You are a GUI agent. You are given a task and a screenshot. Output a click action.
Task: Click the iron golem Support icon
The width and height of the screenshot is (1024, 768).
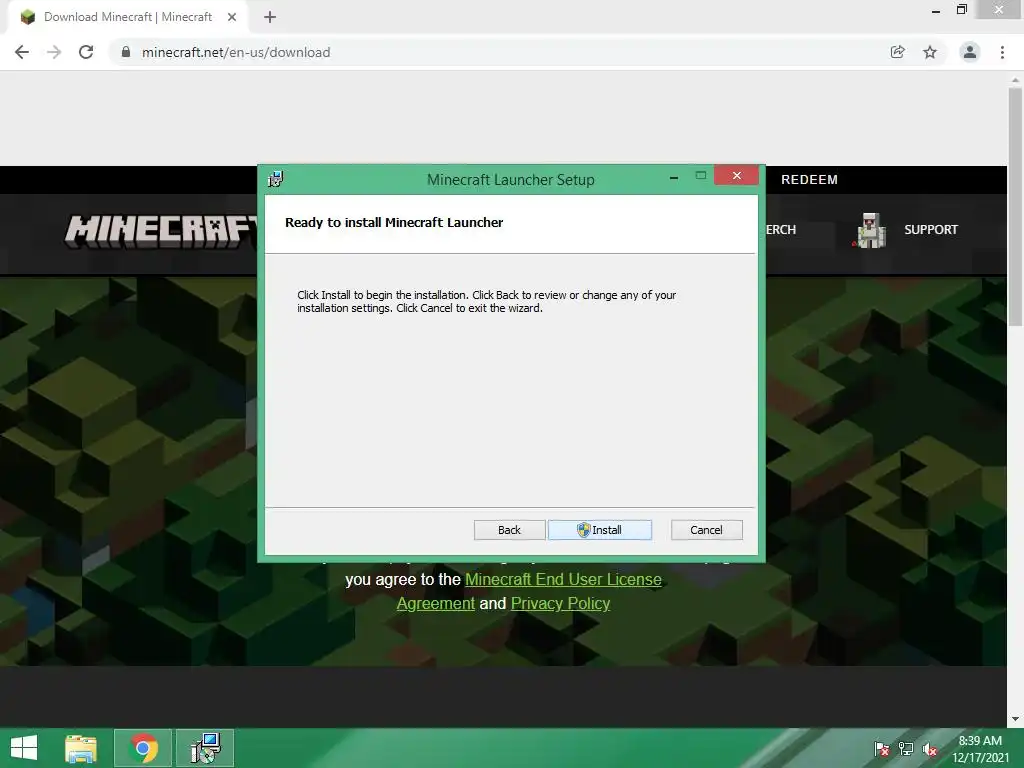(871, 231)
